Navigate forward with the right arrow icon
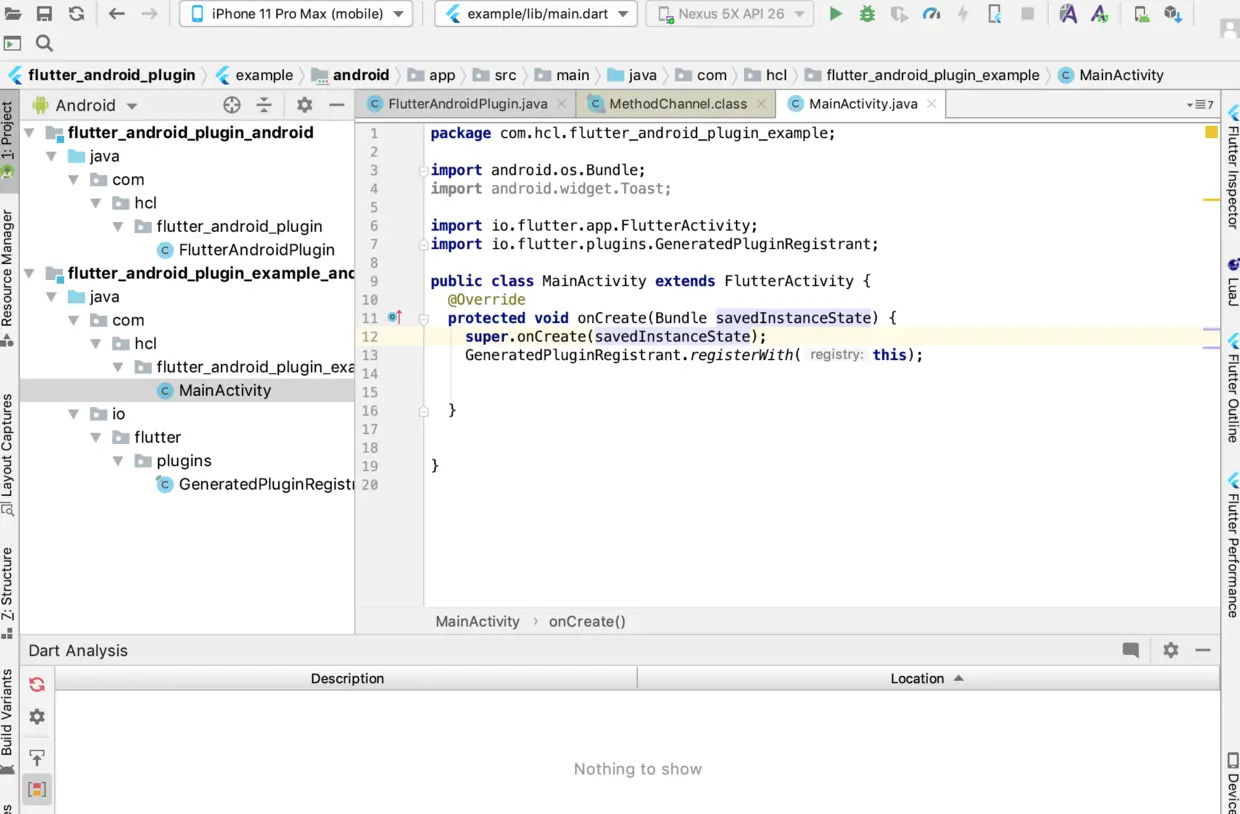The width and height of the screenshot is (1240, 814). (x=149, y=14)
